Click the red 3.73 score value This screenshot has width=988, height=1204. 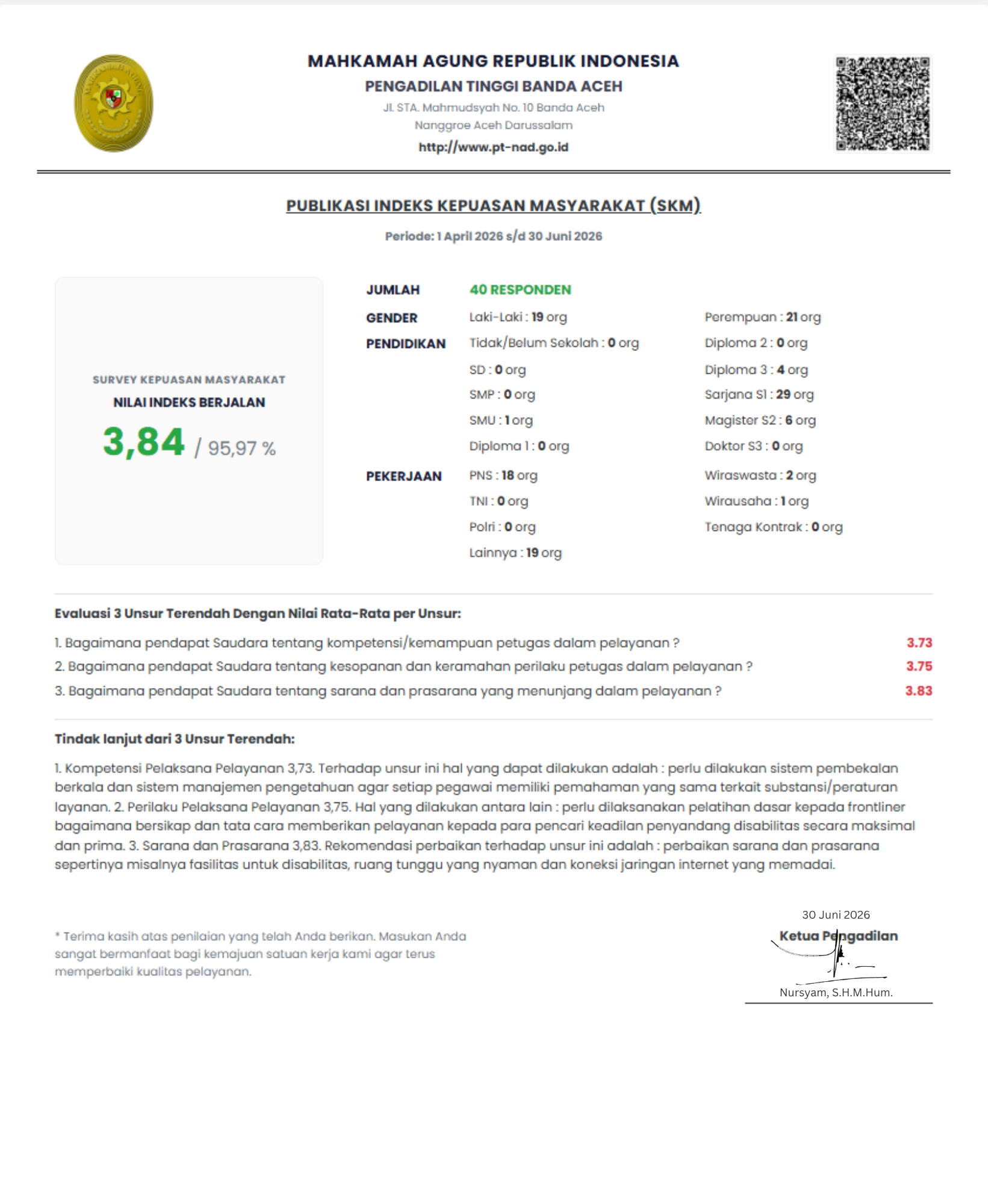(x=919, y=642)
